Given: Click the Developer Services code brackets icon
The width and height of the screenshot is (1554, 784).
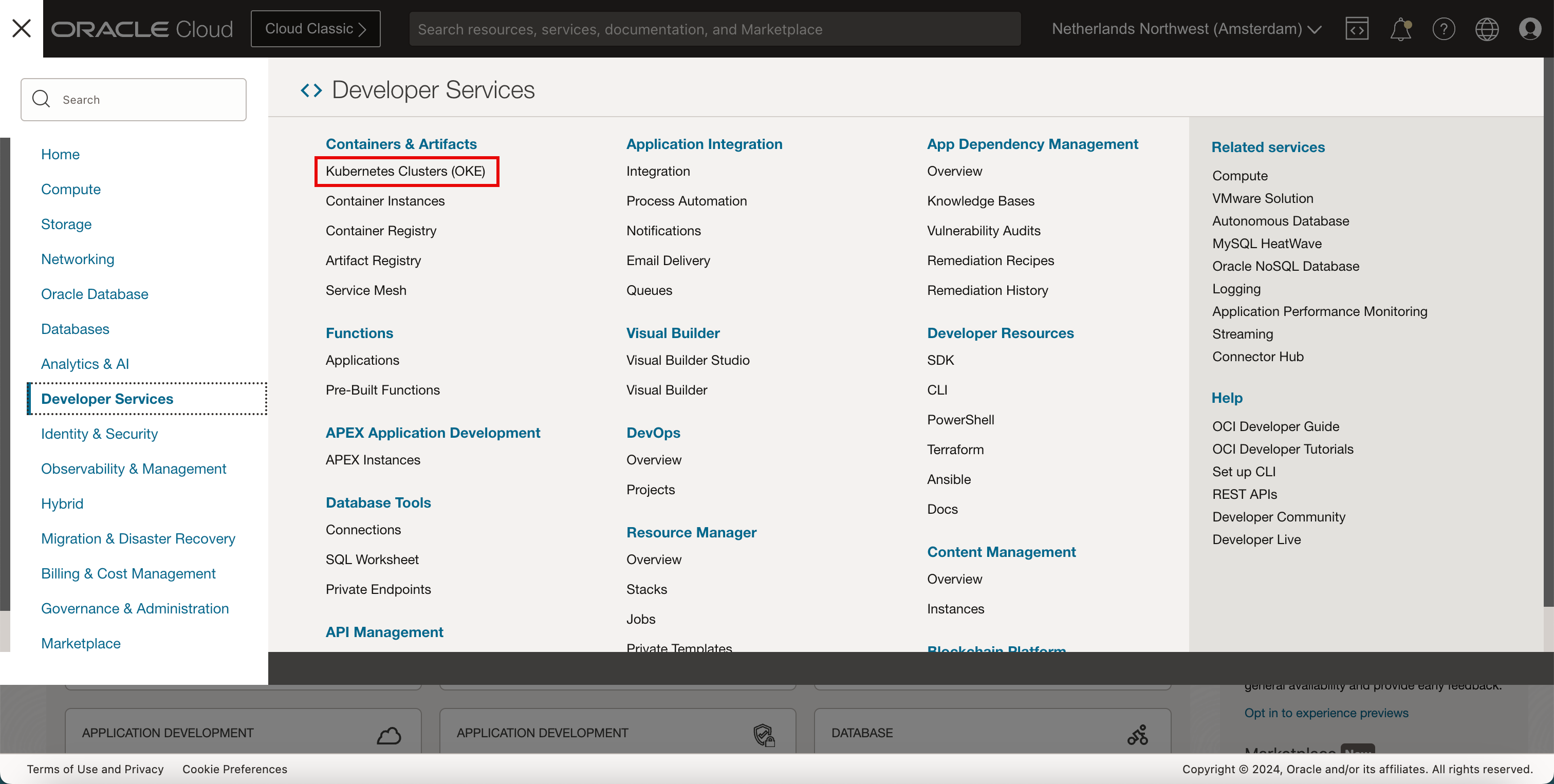Looking at the screenshot, I should coord(311,90).
